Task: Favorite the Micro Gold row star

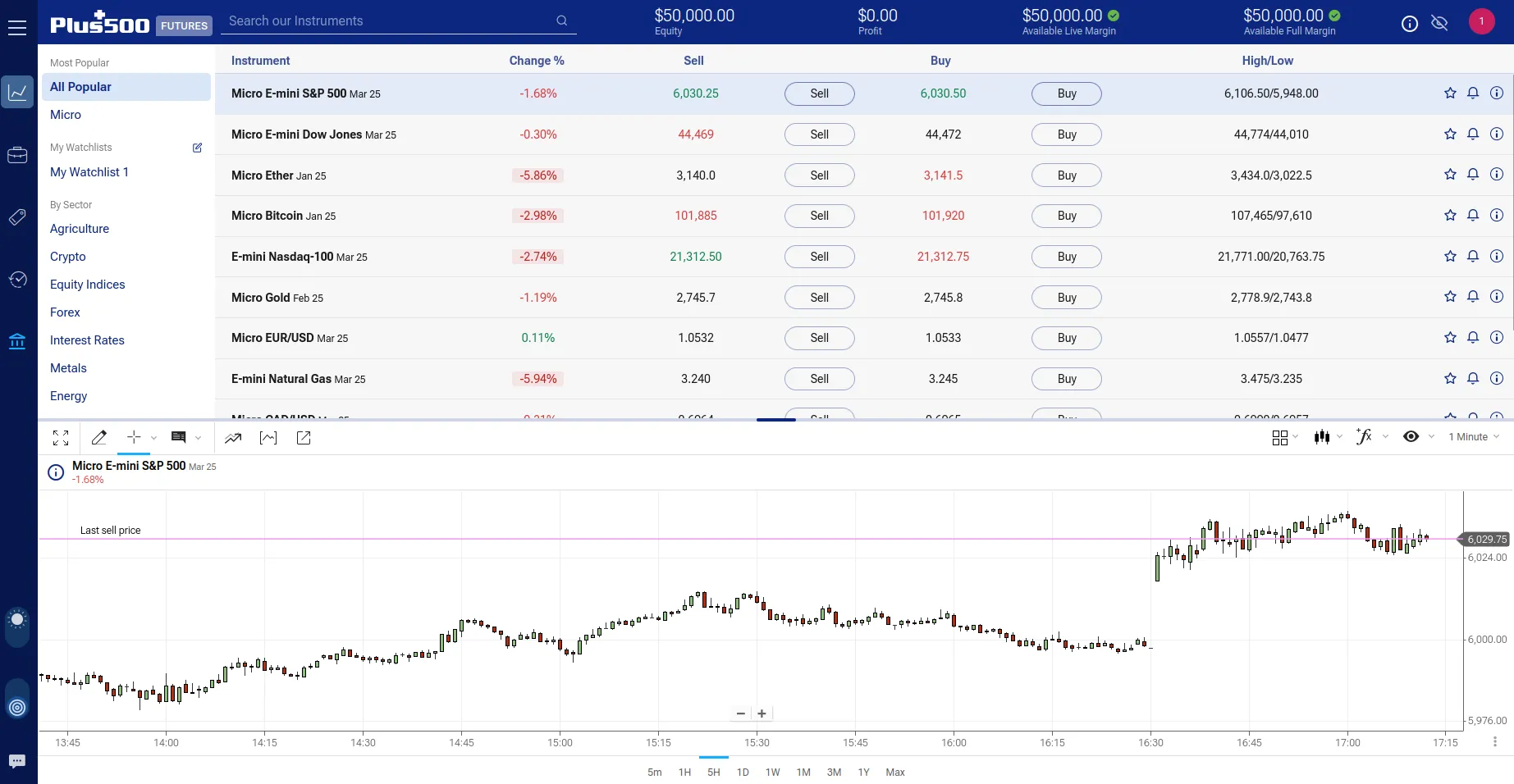Action: 1450,297
